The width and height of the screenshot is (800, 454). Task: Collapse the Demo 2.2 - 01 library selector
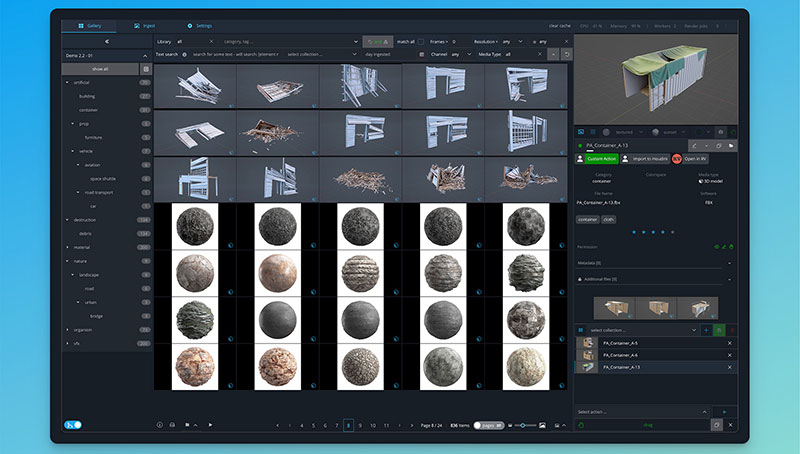tap(145, 56)
